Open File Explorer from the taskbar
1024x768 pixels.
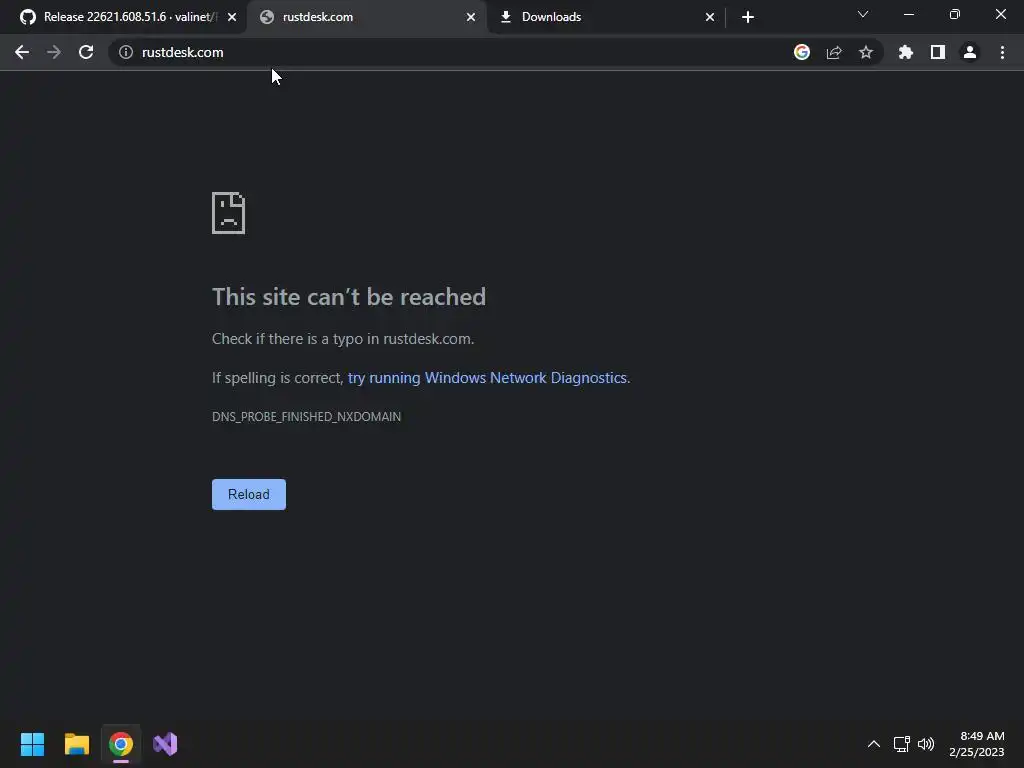(76, 744)
